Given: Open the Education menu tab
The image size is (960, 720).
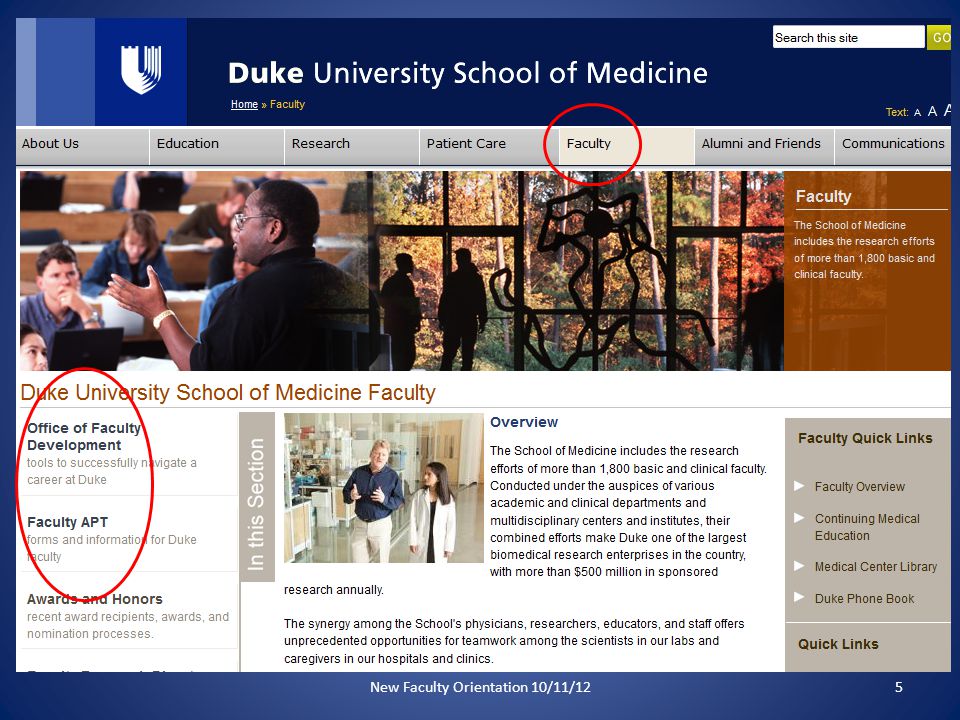Looking at the screenshot, I should 217,146.
